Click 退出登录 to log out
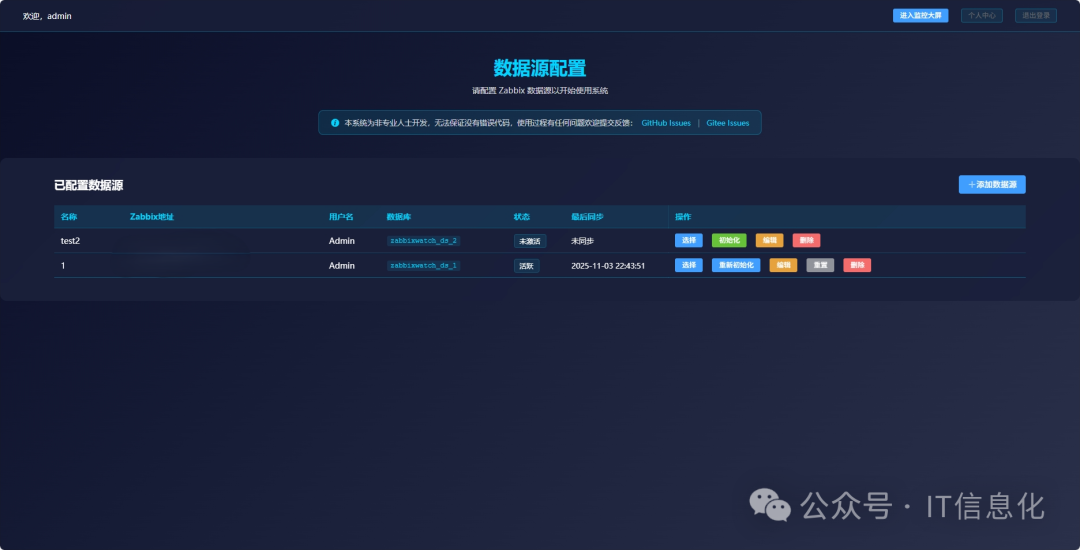 pos(1036,15)
